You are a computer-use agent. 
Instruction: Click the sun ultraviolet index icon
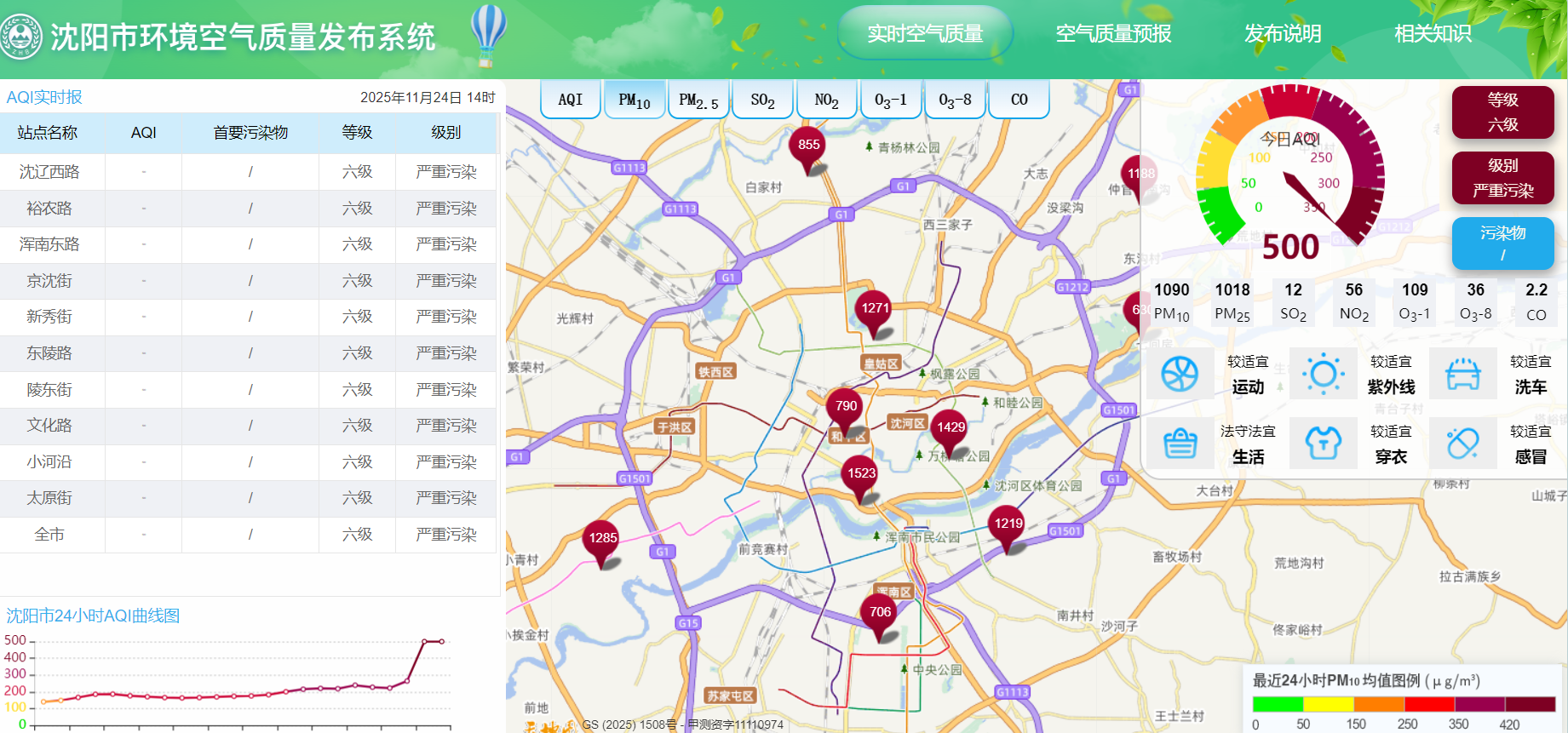click(x=1323, y=374)
